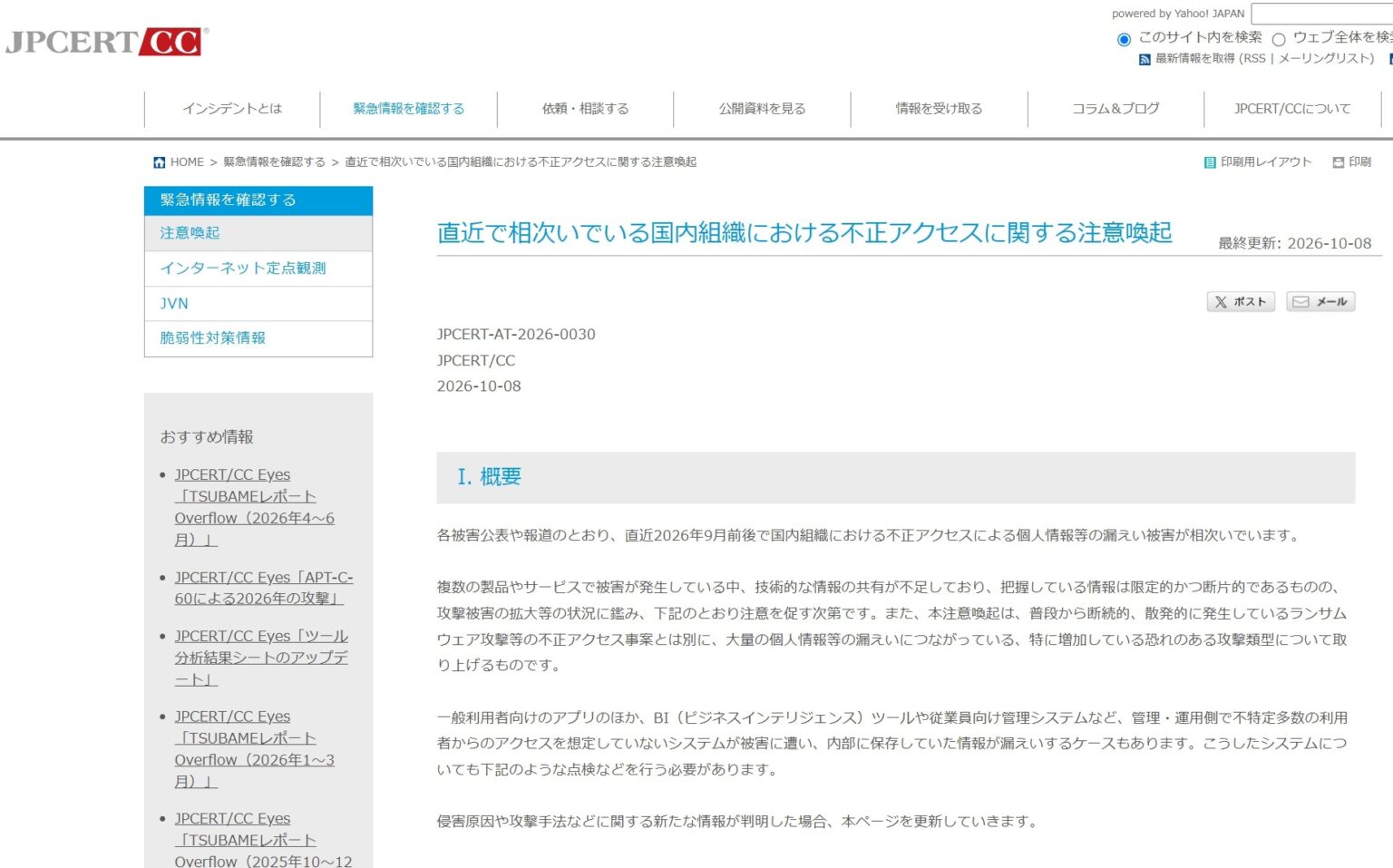
Task: Open the APT-C-60による2026年の攻撃 link
Action: point(264,588)
